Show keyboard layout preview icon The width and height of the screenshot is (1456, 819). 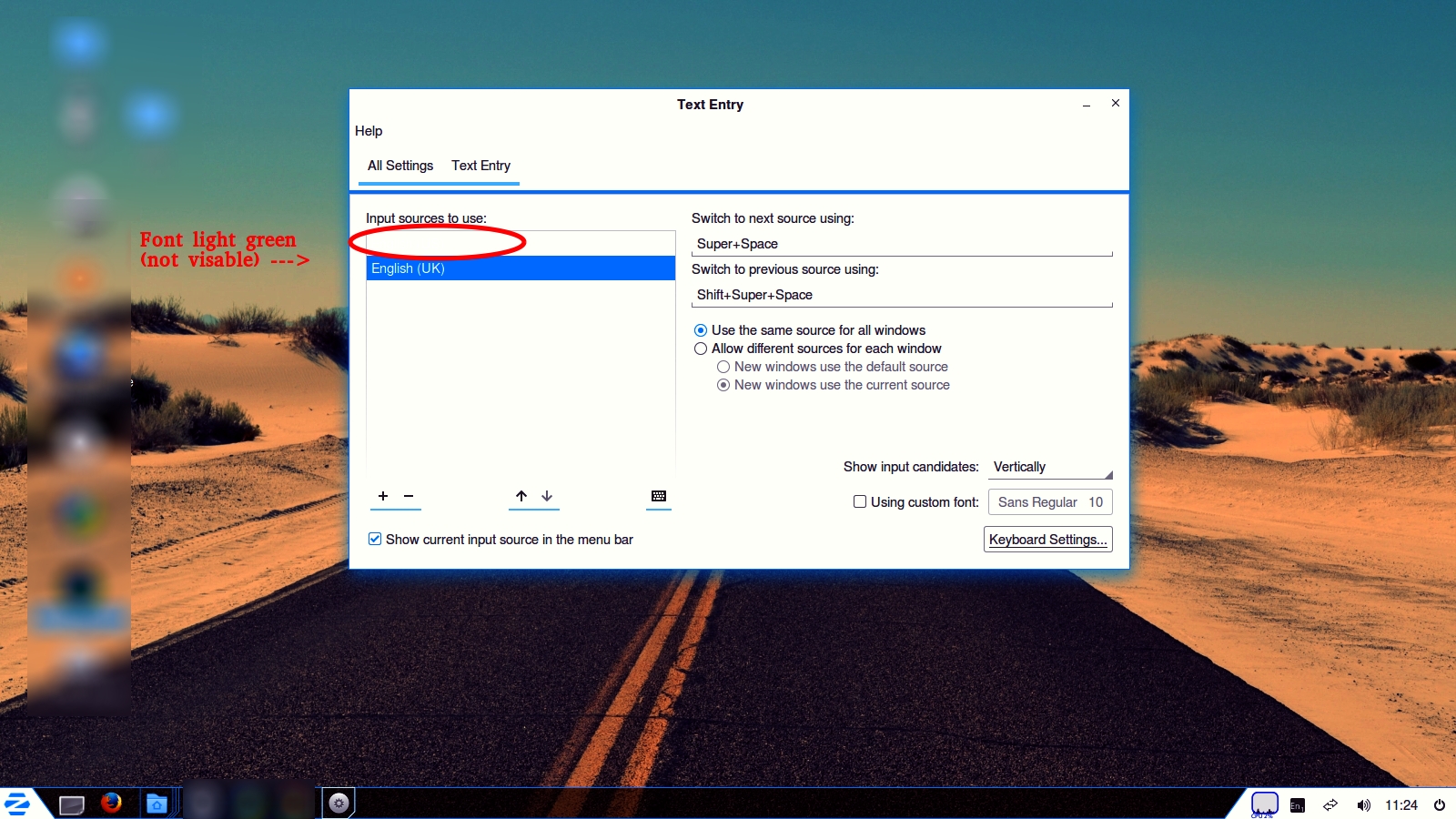[x=659, y=496]
